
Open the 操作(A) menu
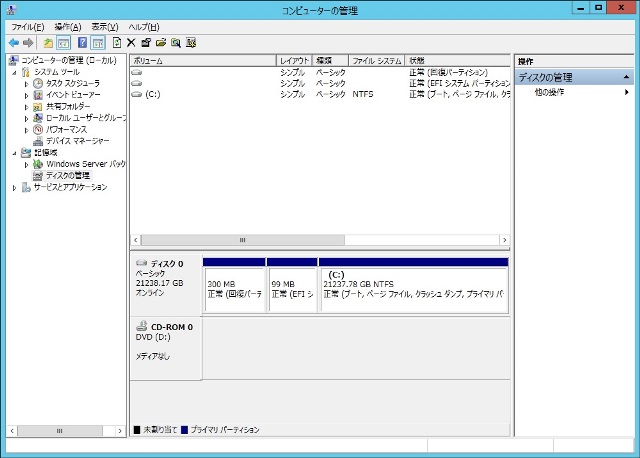[x=67, y=26]
